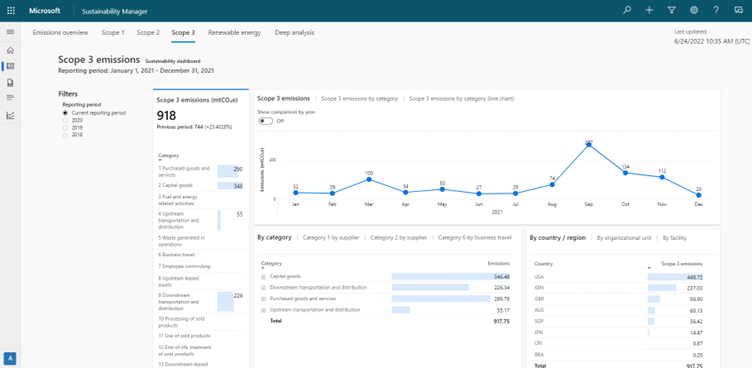Screen dimensions: 752x368
Task: Click the search magnifier icon
Action: coord(627,10)
